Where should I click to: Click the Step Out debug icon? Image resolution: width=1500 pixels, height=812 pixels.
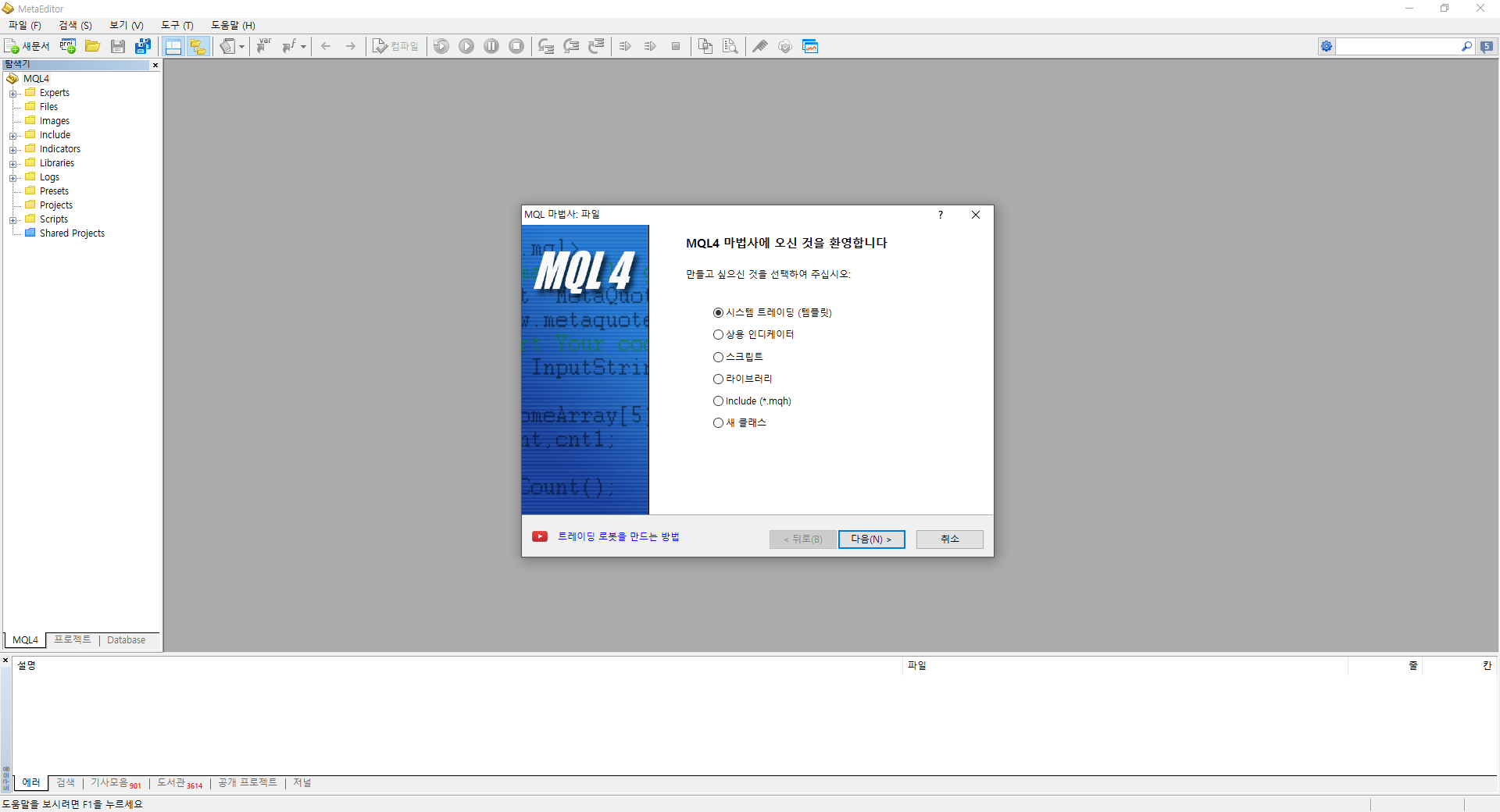click(596, 46)
